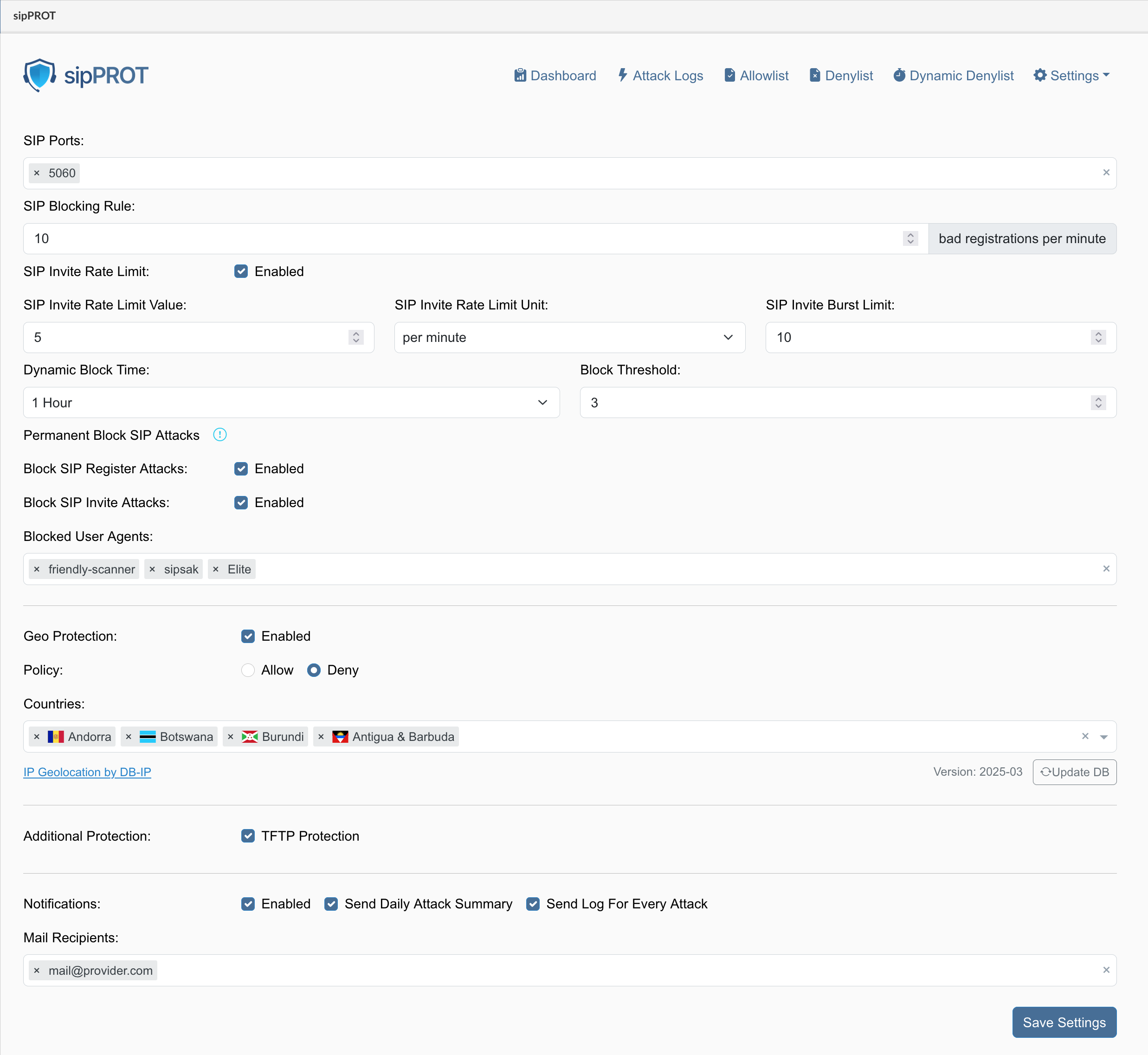Viewport: 1148px width, 1055px height.
Task: Remove Botswana from the countries list
Action: click(x=129, y=736)
